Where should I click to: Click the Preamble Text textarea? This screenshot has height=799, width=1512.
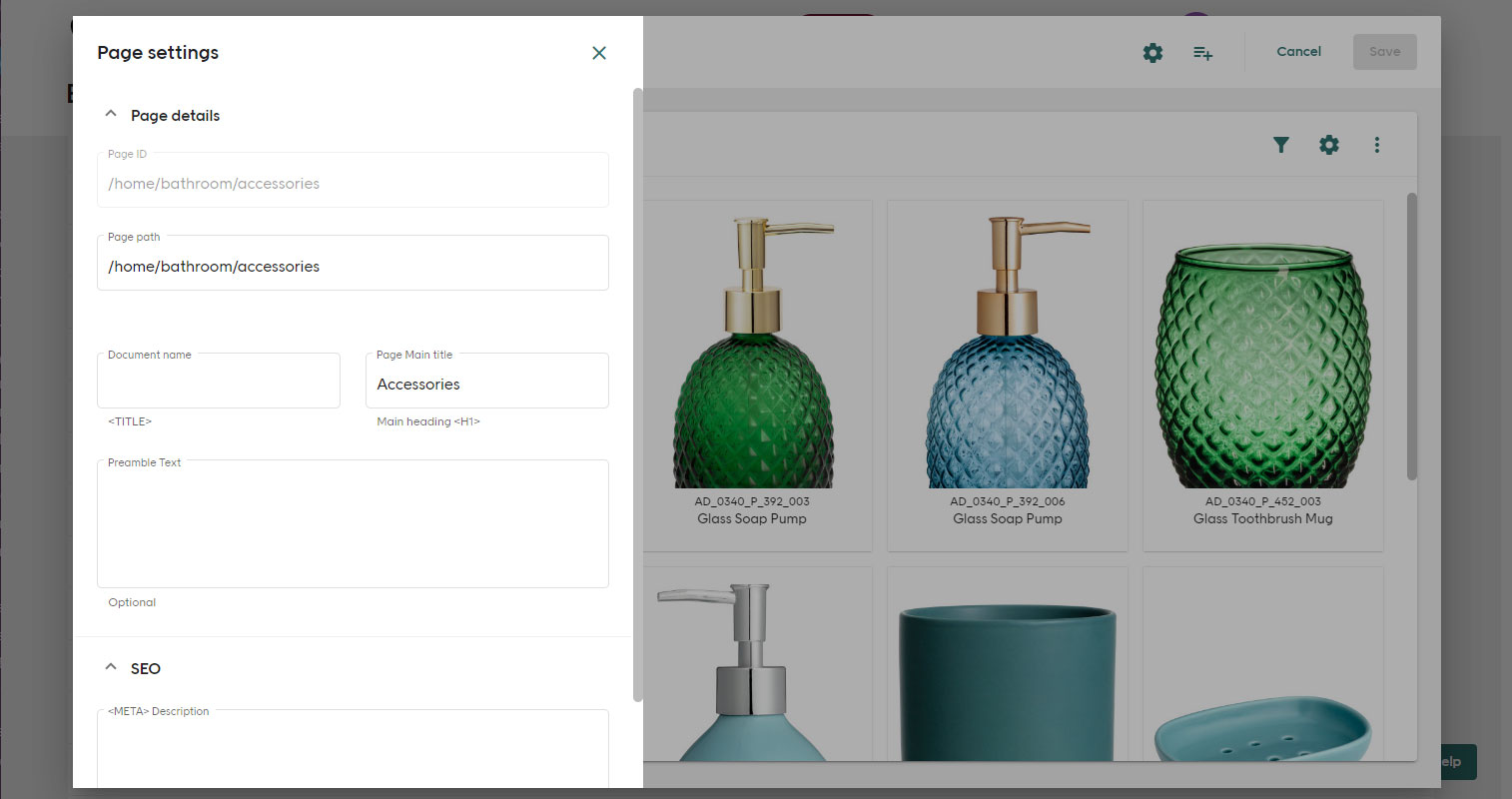point(353,524)
